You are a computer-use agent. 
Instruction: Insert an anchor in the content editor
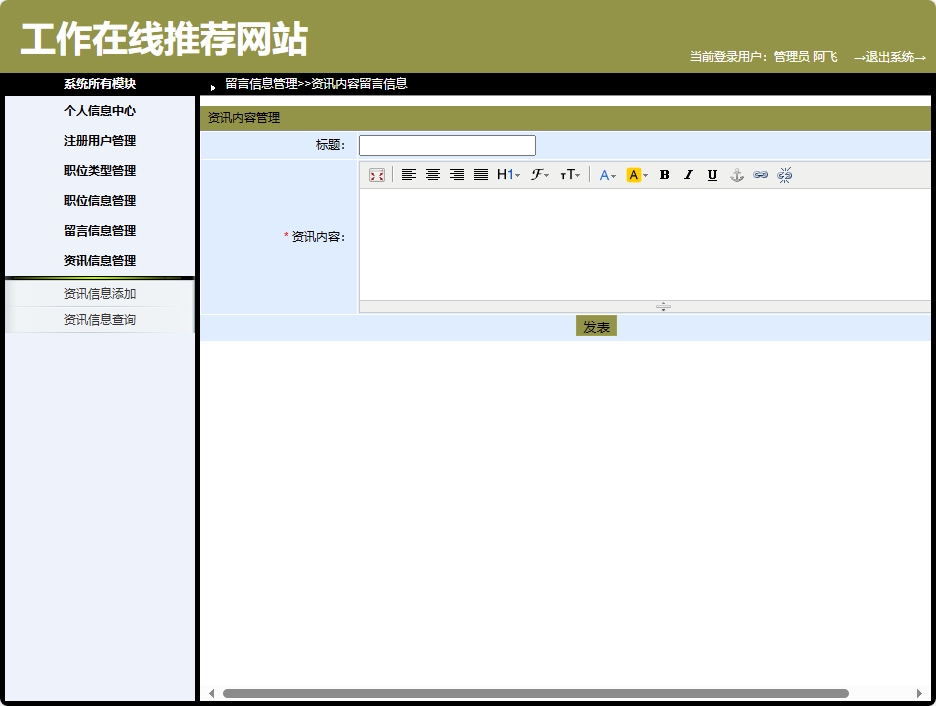(736, 175)
